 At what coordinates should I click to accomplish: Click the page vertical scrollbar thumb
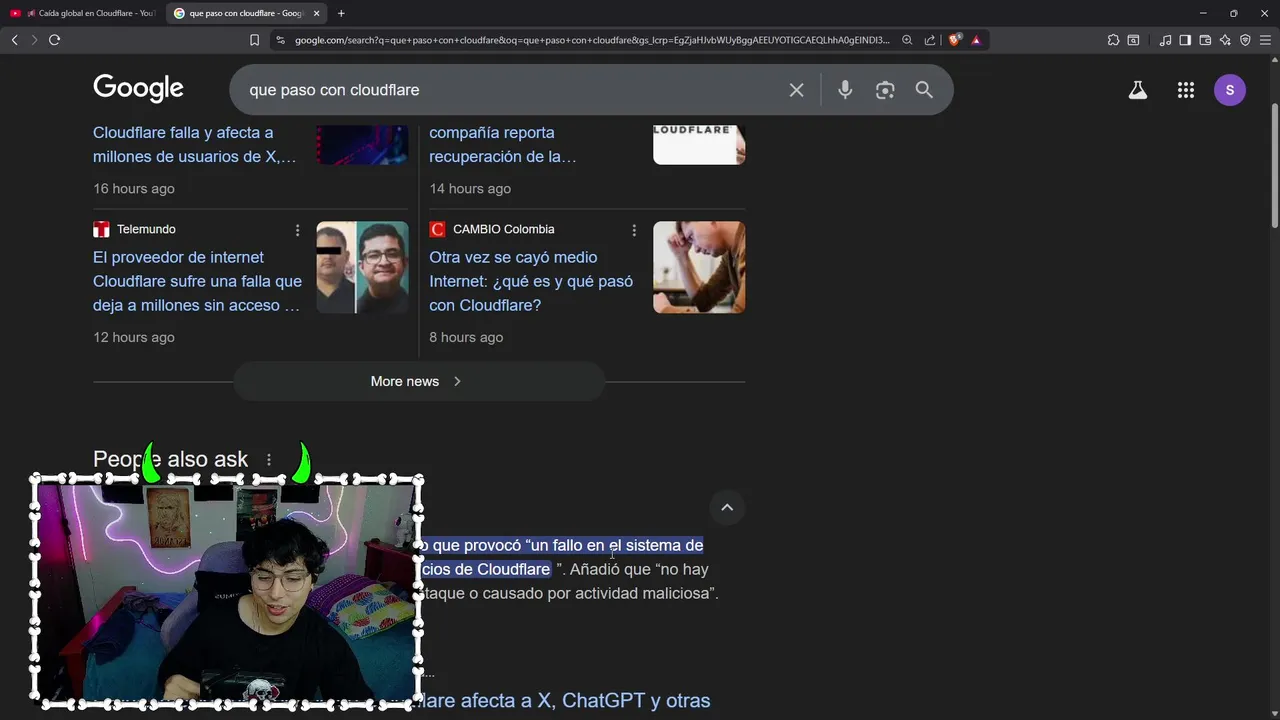coord(1274,165)
